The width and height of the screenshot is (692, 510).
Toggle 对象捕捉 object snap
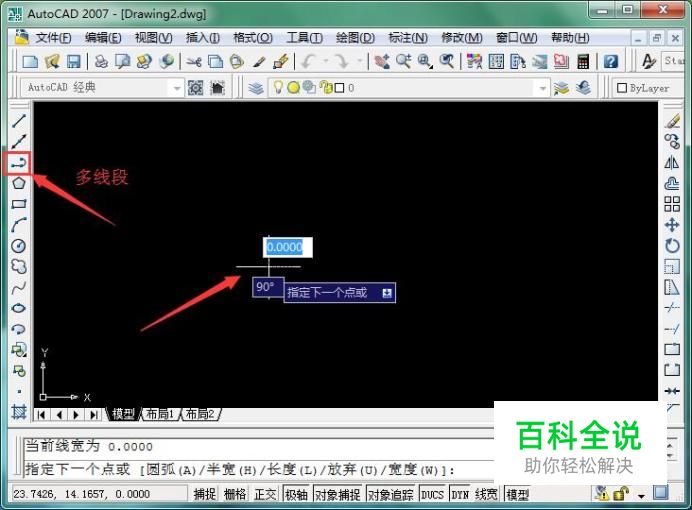pyautogui.click(x=338, y=494)
